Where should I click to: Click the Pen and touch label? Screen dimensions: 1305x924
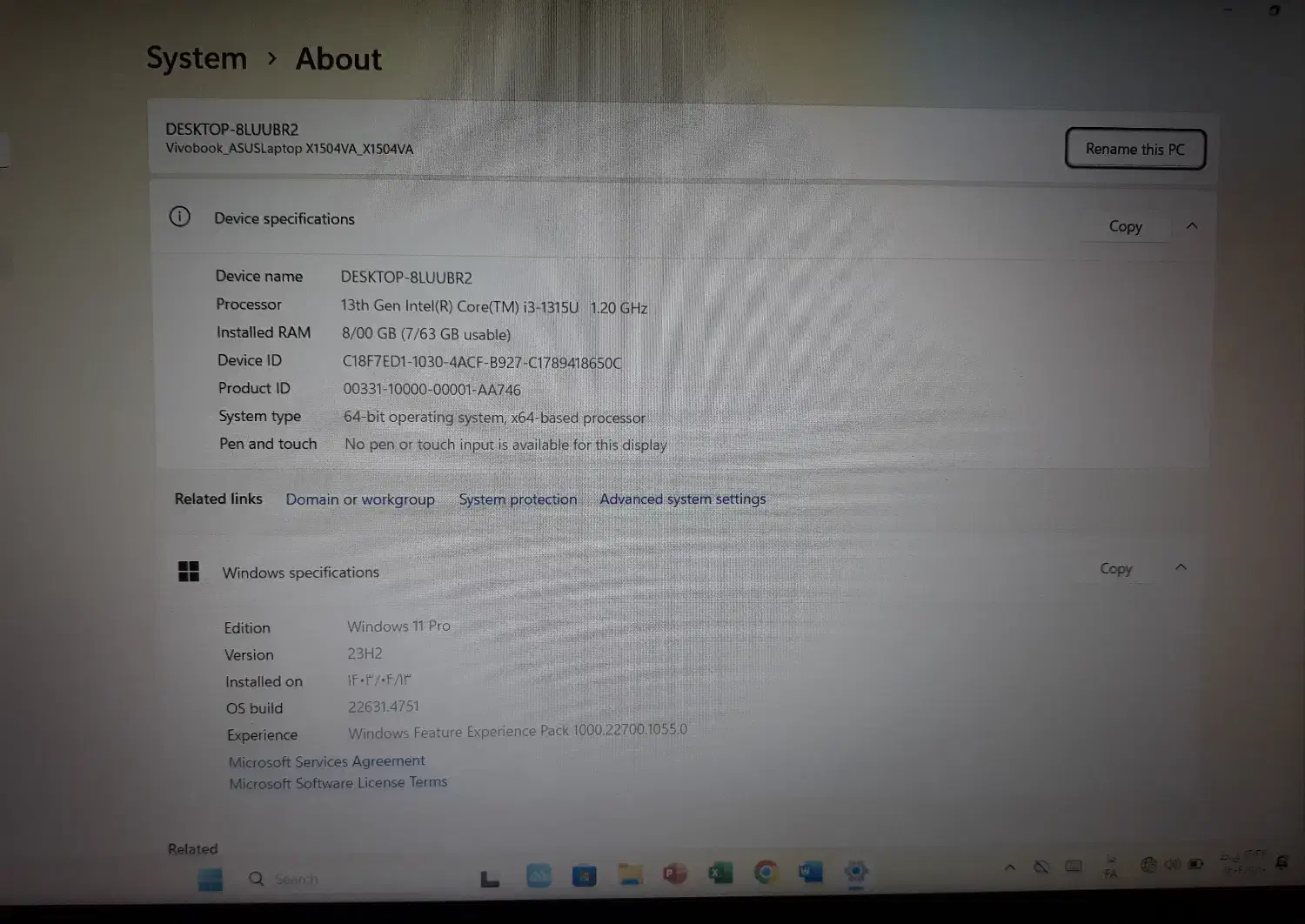(x=268, y=444)
